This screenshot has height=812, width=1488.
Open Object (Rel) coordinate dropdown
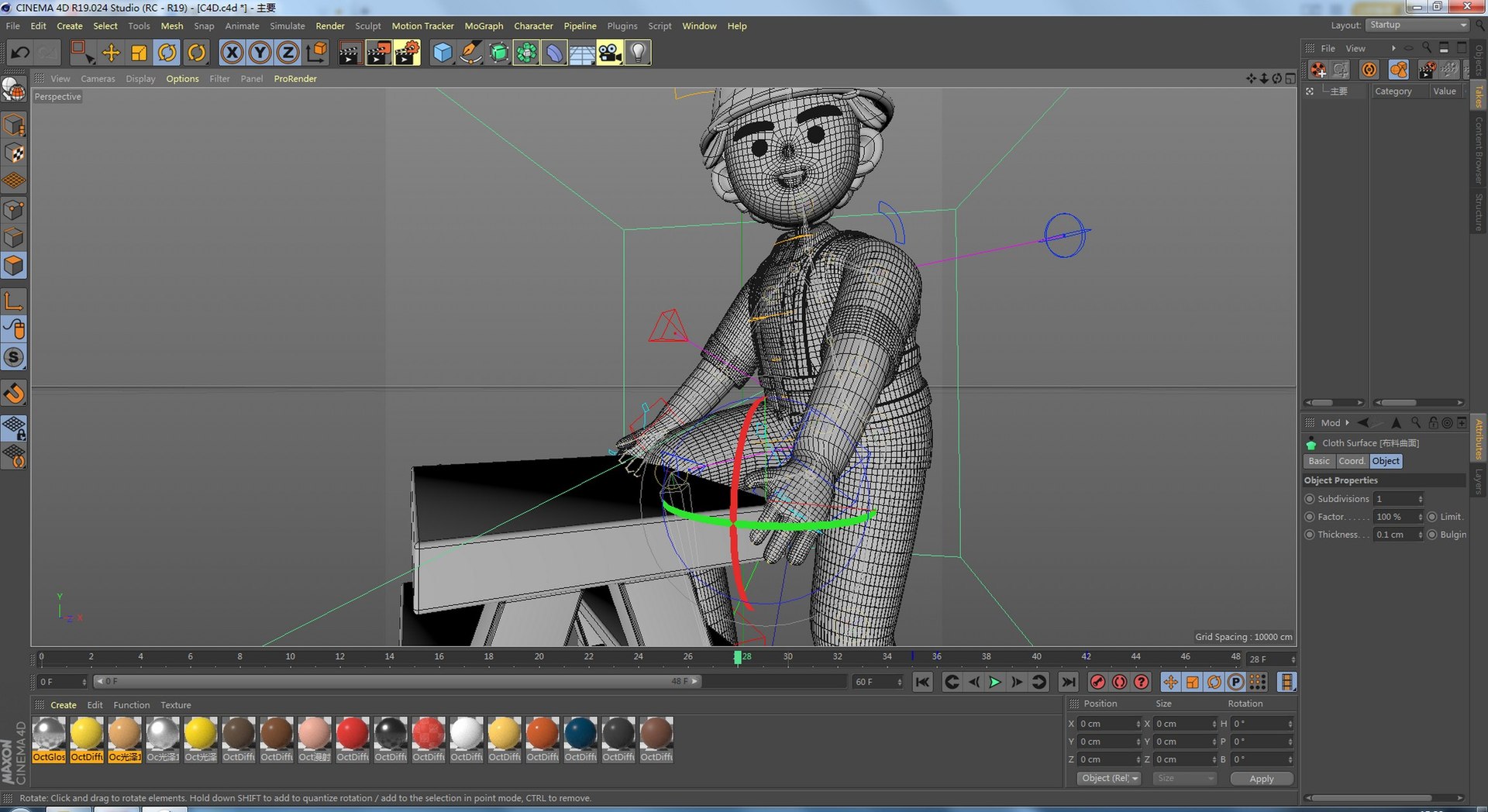[1109, 779]
